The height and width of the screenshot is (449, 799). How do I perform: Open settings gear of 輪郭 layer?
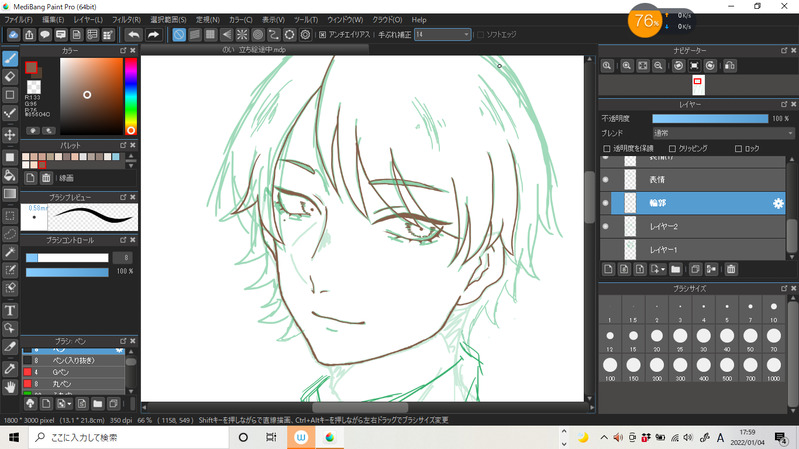(778, 203)
